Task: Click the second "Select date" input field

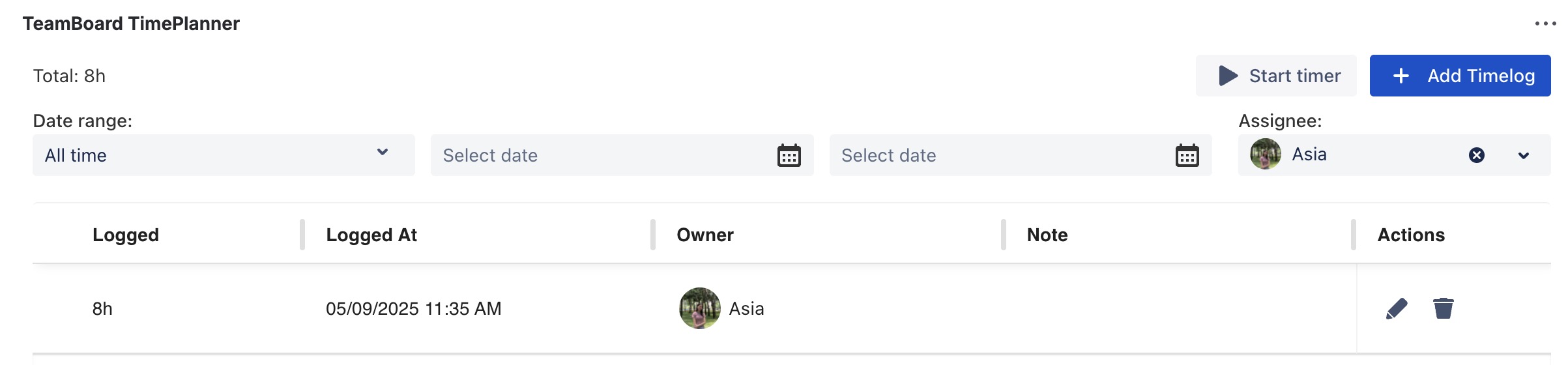Action: pos(997,155)
